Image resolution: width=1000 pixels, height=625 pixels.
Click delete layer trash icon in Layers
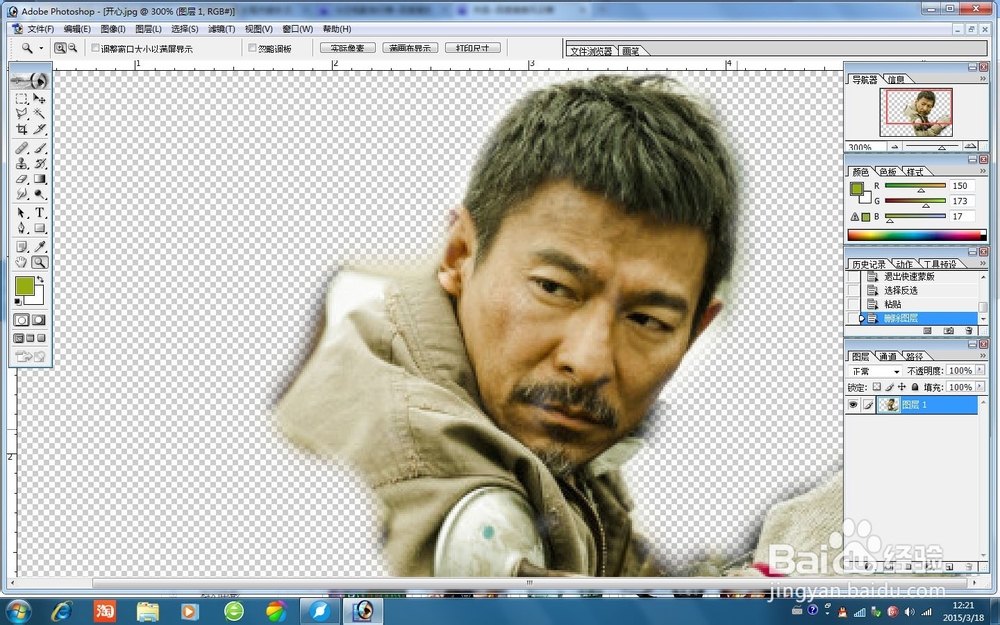969,566
